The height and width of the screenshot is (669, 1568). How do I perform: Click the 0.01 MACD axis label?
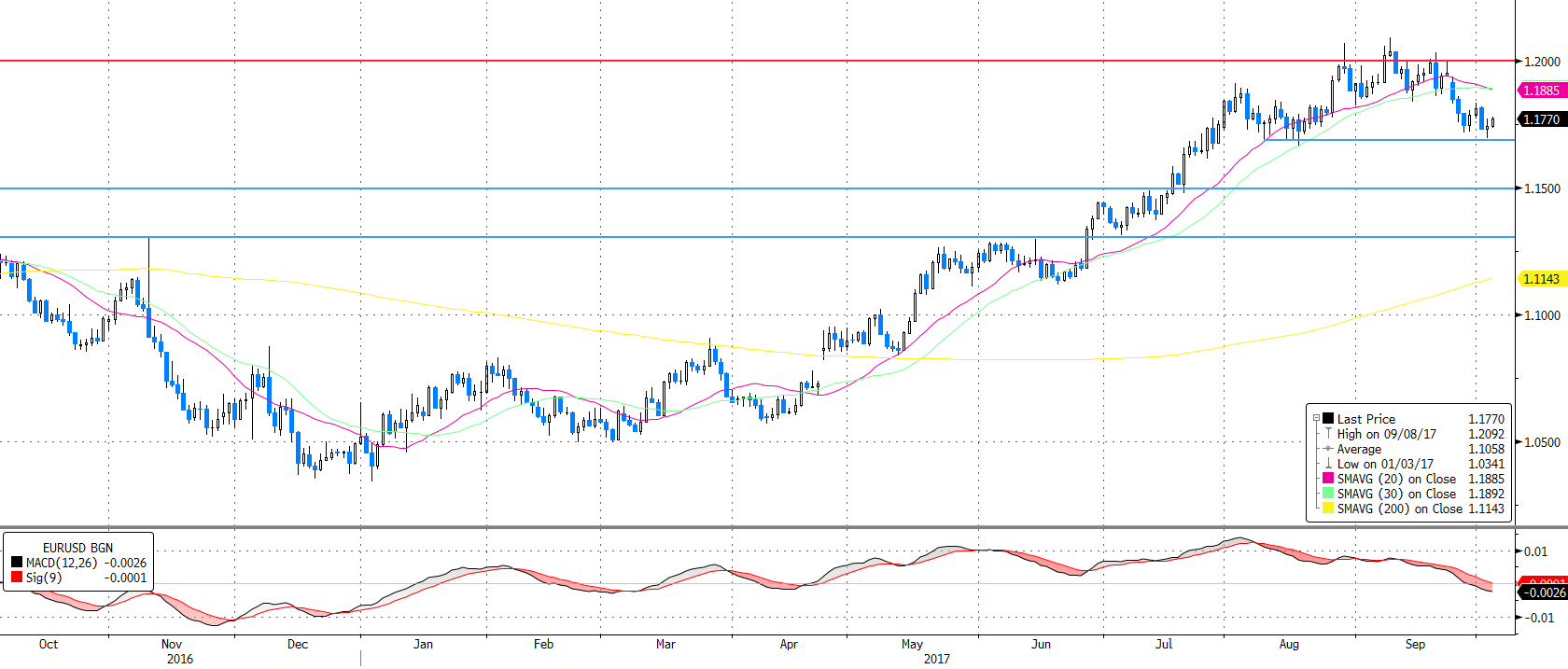1536,551
